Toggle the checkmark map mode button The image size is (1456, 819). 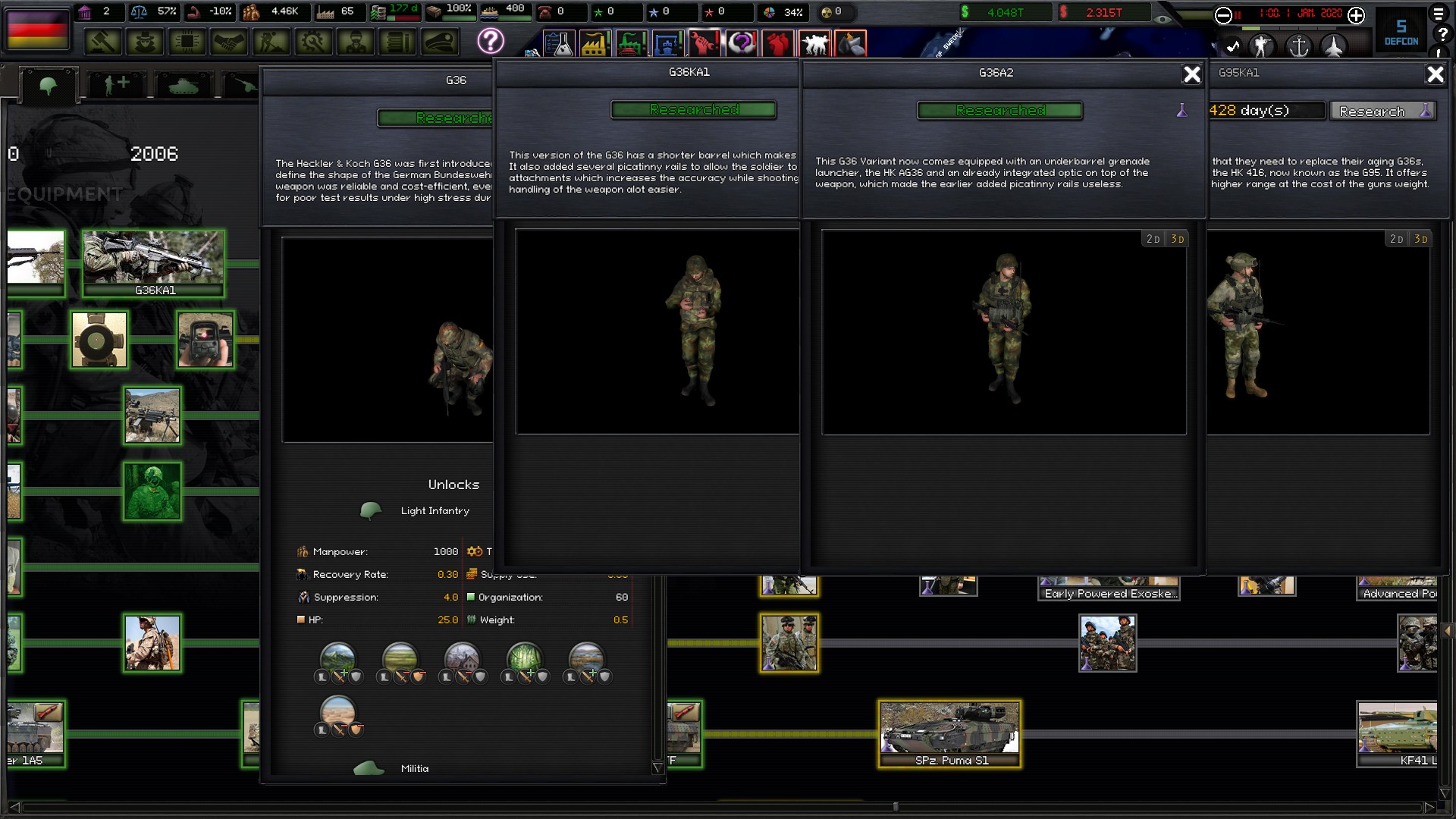pos(1233,46)
